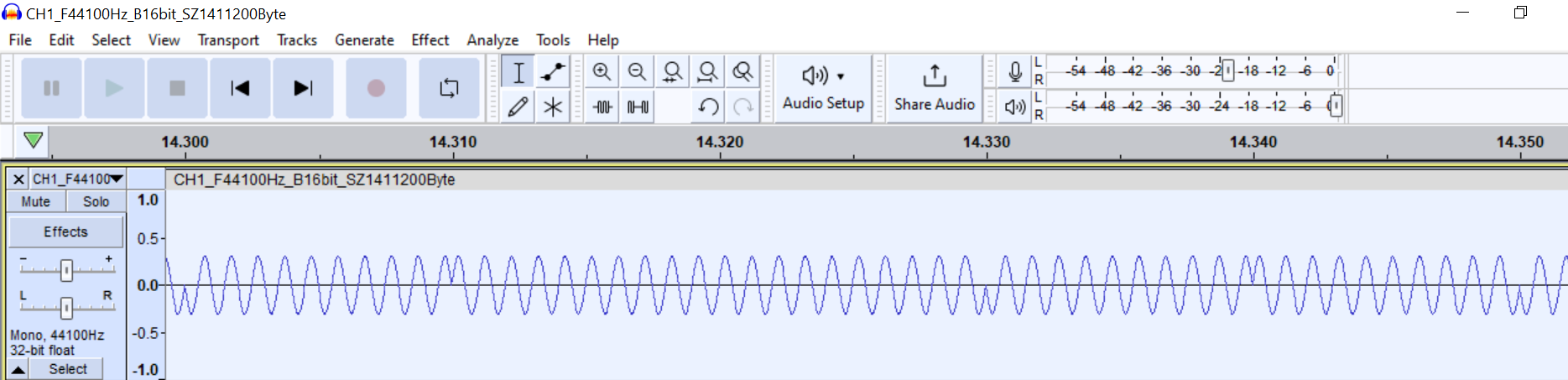This screenshot has width=1568, height=380.
Task: Open the Edit menu
Action: click(x=61, y=40)
